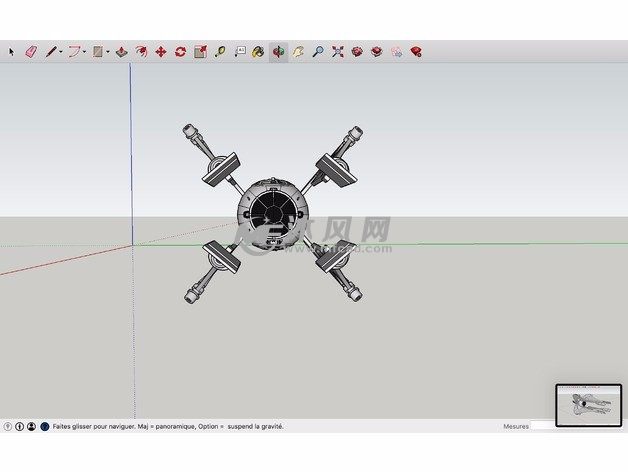The height and width of the screenshot is (472, 628).
Task: Click the Zoom Extents tool
Action: 337,51
